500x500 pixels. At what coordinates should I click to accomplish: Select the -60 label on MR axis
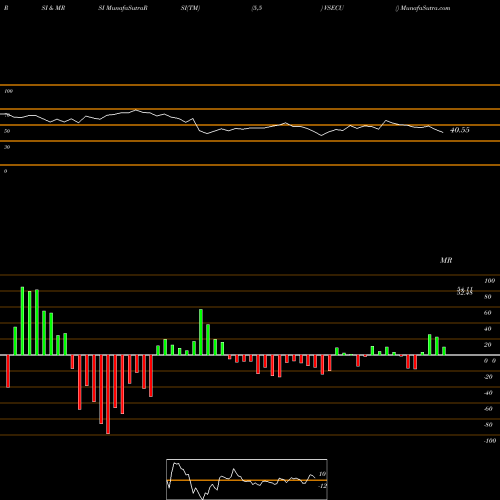point(488,409)
